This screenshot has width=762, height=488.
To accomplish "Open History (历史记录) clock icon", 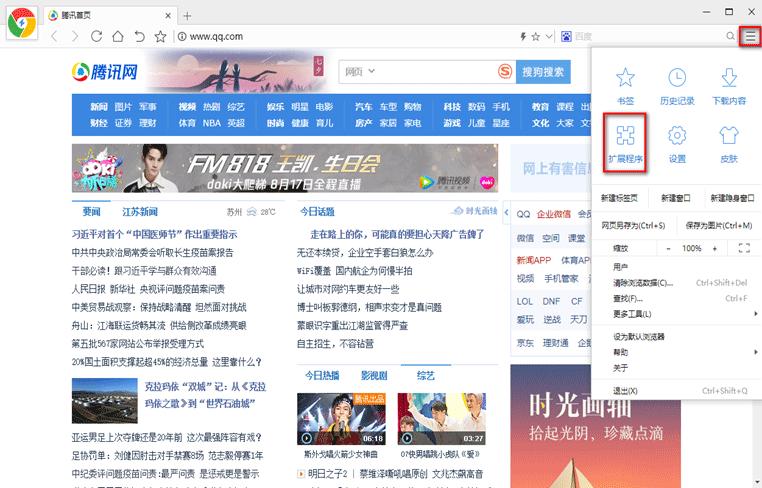I will [677, 78].
